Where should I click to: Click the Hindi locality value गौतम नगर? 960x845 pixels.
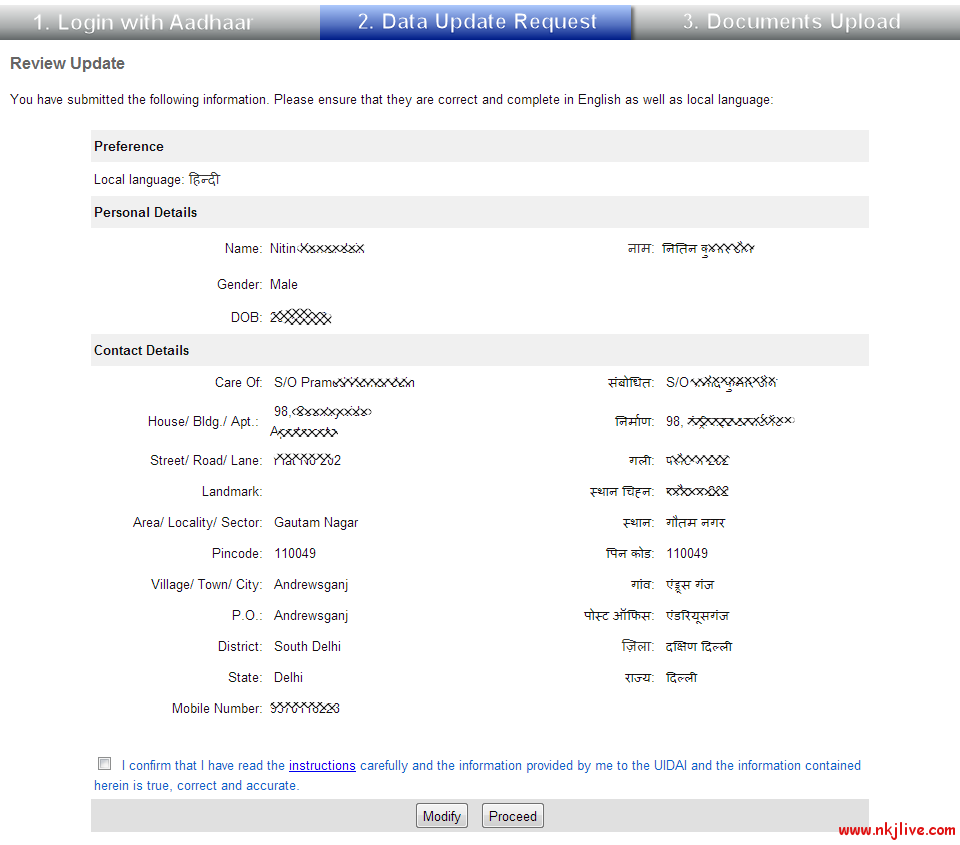point(696,523)
